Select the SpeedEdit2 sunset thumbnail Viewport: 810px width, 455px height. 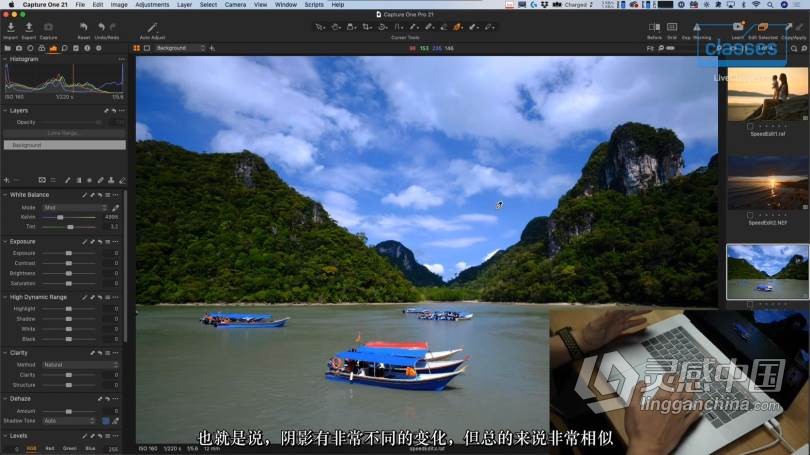pyautogui.click(x=768, y=183)
